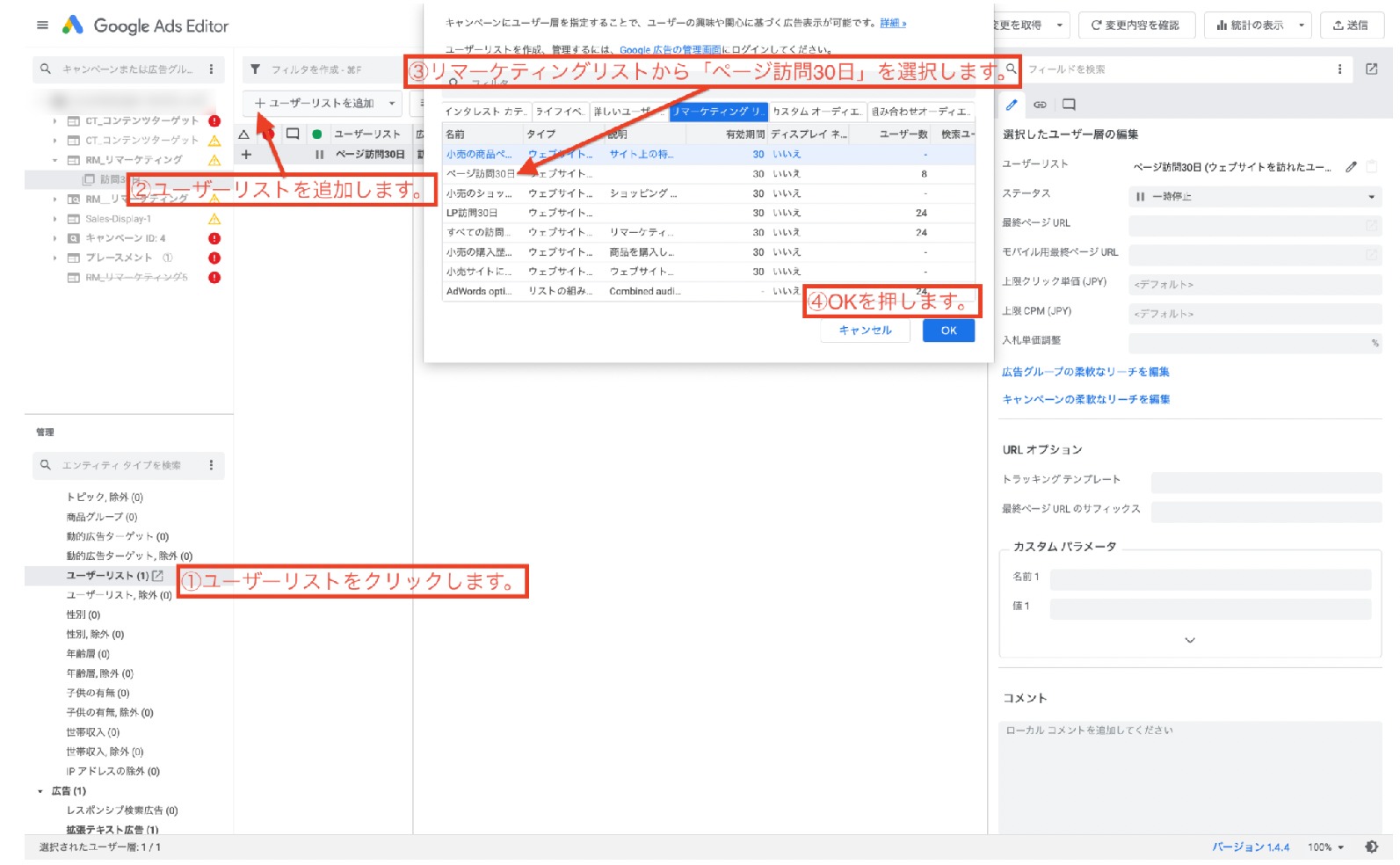Viewport: 1400px width, 865px height.
Task: Click the ローカル コメント text area
Action: point(1190,778)
